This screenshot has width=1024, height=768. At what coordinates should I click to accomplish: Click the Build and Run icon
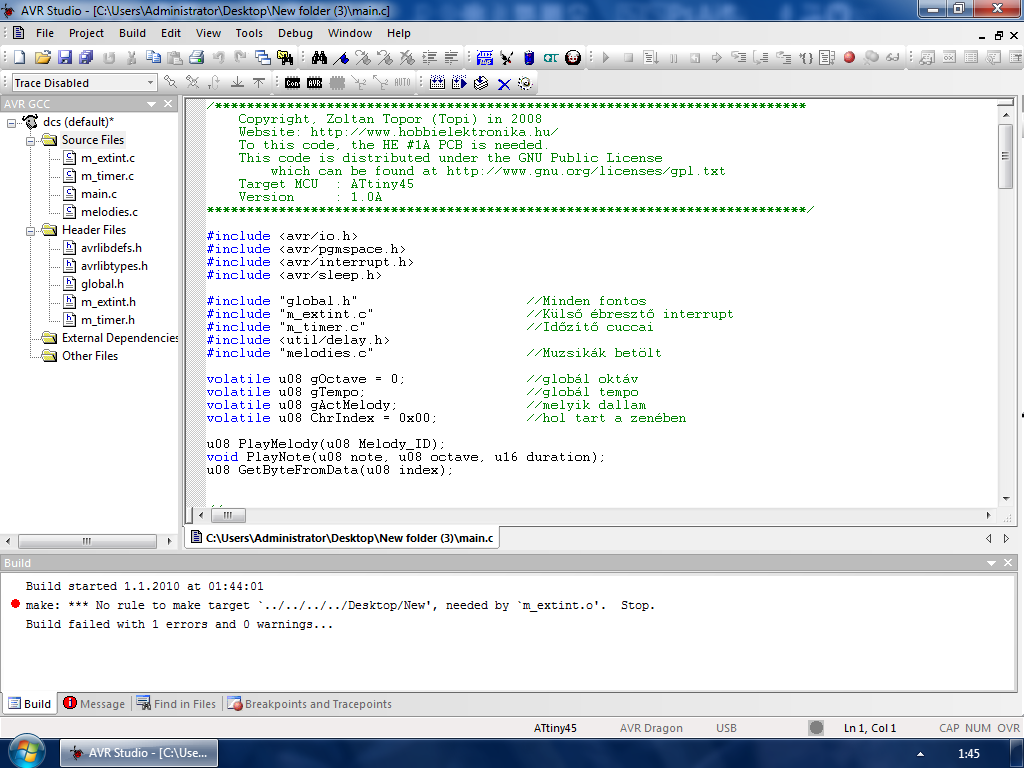pyautogui.click(x=459, y=82)
